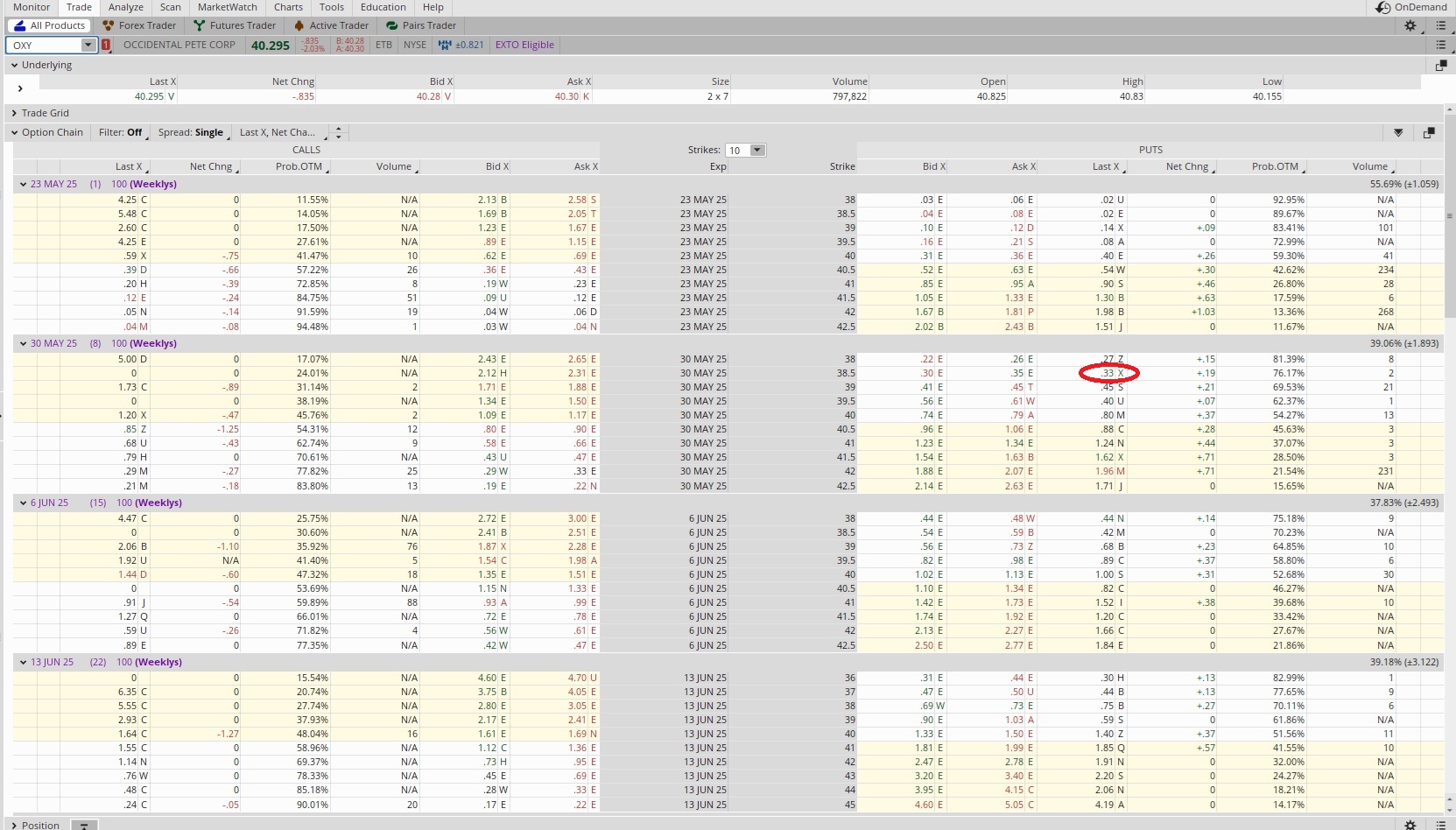Open the list menu next to the top gear icon

point(1440,25)
